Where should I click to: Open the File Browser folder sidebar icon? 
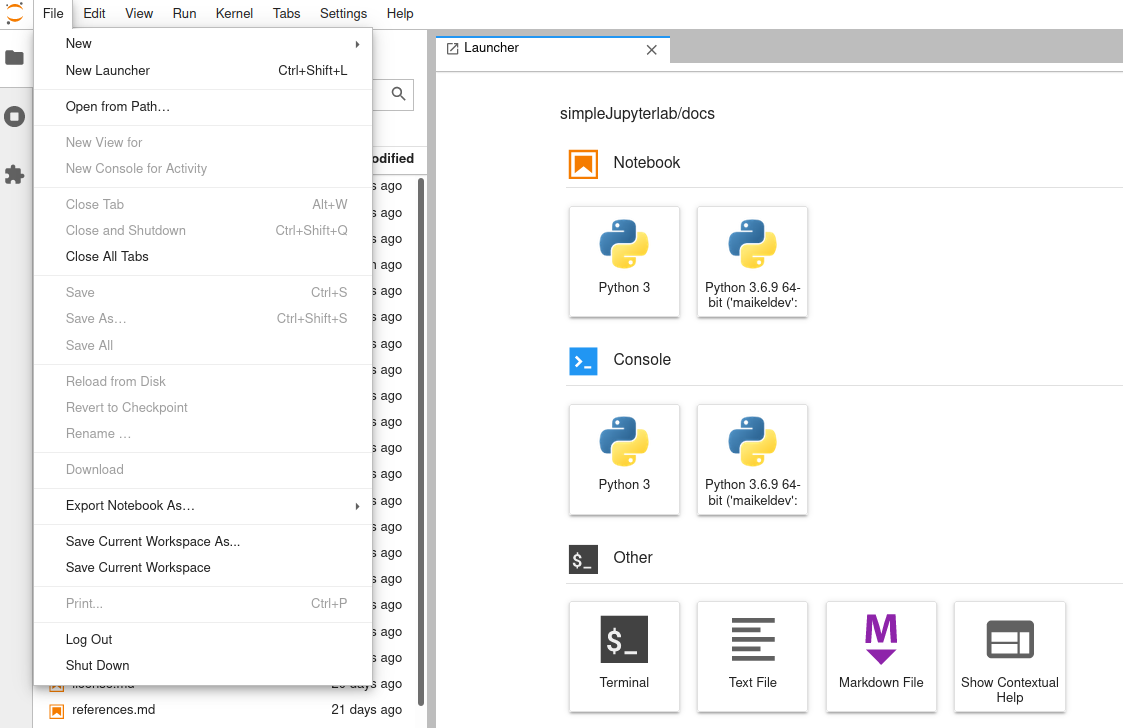pyautogui.click(x=14, y=58)
